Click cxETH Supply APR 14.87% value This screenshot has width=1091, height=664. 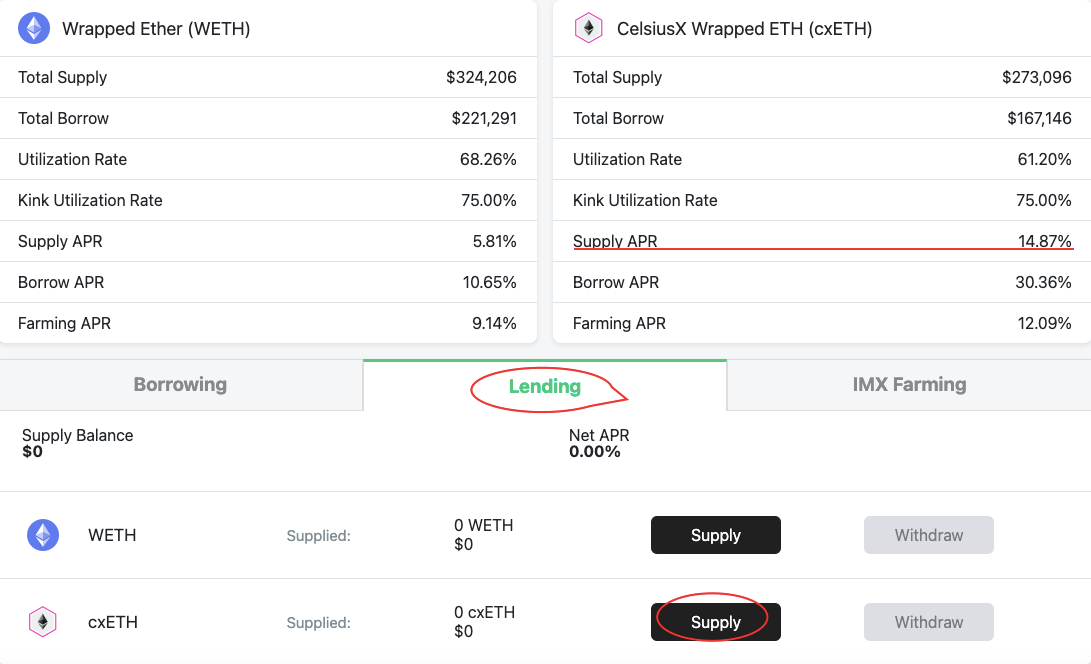click(1044, 241)
